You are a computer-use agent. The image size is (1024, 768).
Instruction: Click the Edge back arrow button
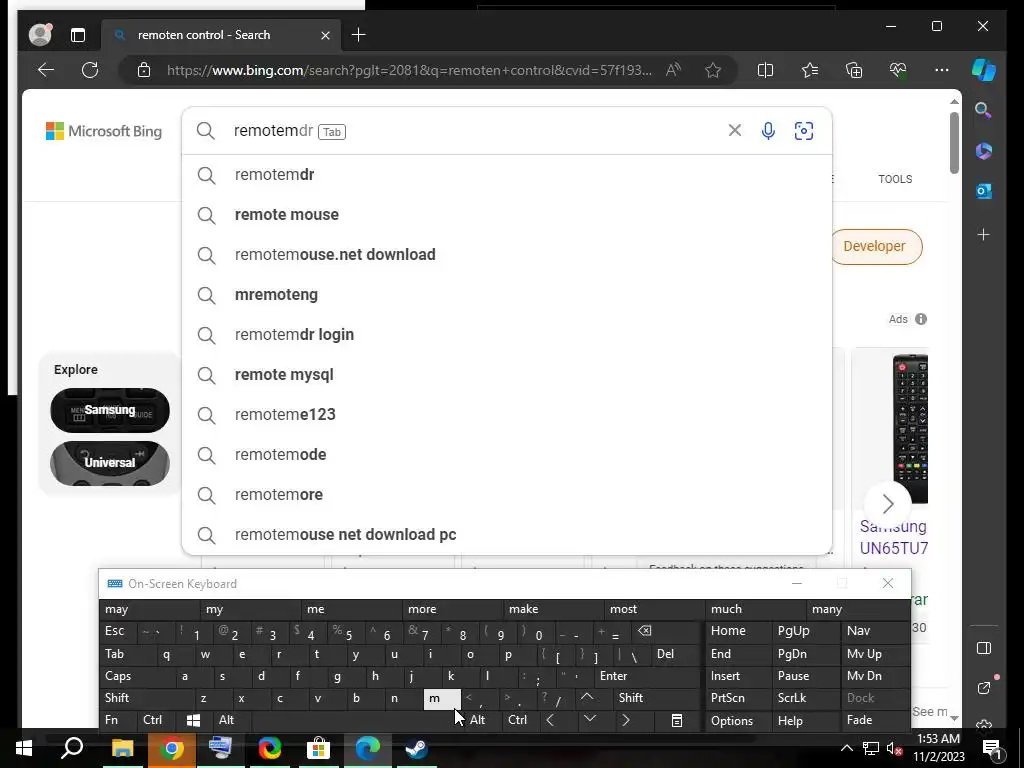pyautogui.click(x=46, y=70)
